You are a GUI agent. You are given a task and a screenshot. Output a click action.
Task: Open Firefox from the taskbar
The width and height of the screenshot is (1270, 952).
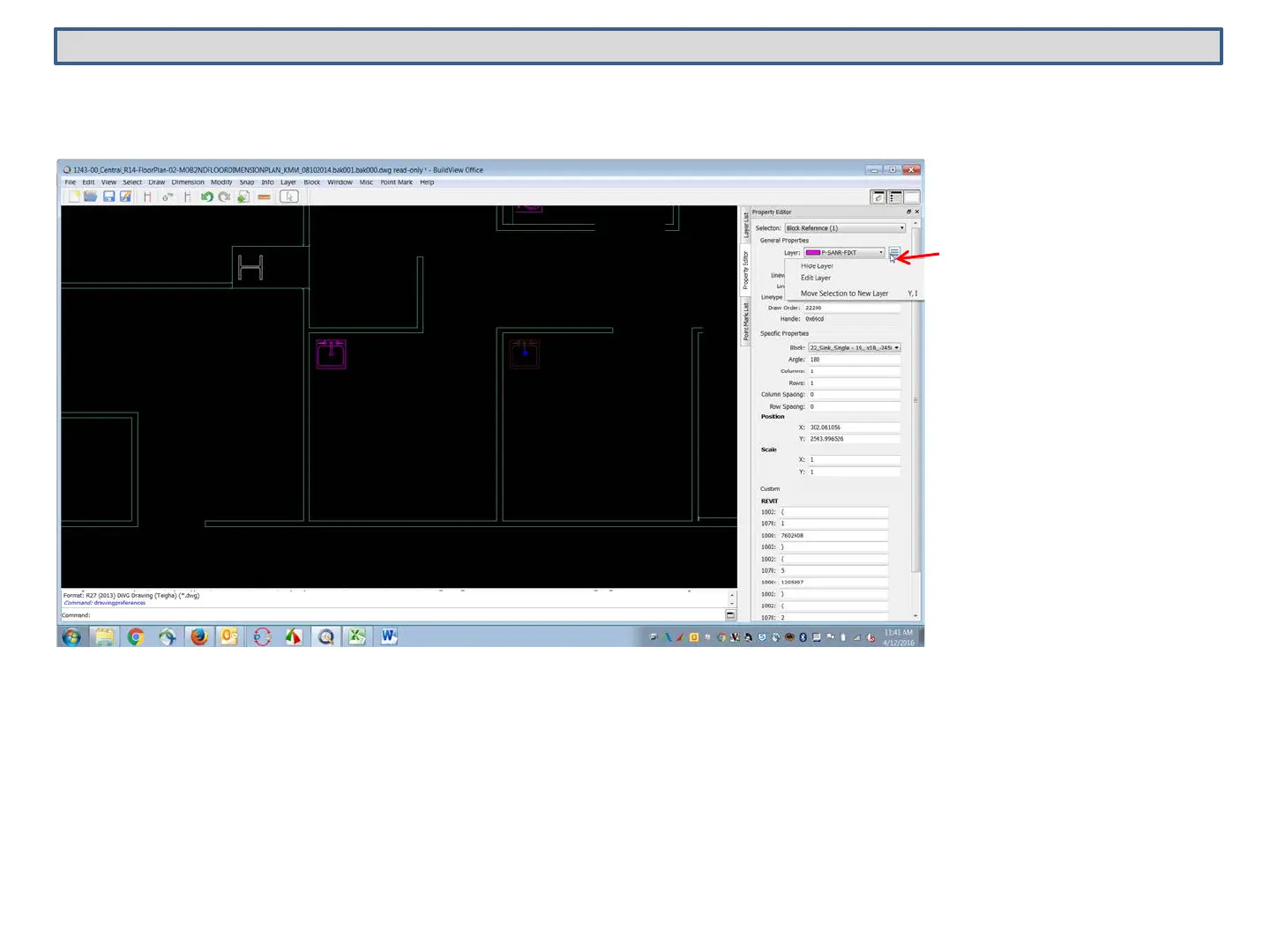[x=199, y=636]
